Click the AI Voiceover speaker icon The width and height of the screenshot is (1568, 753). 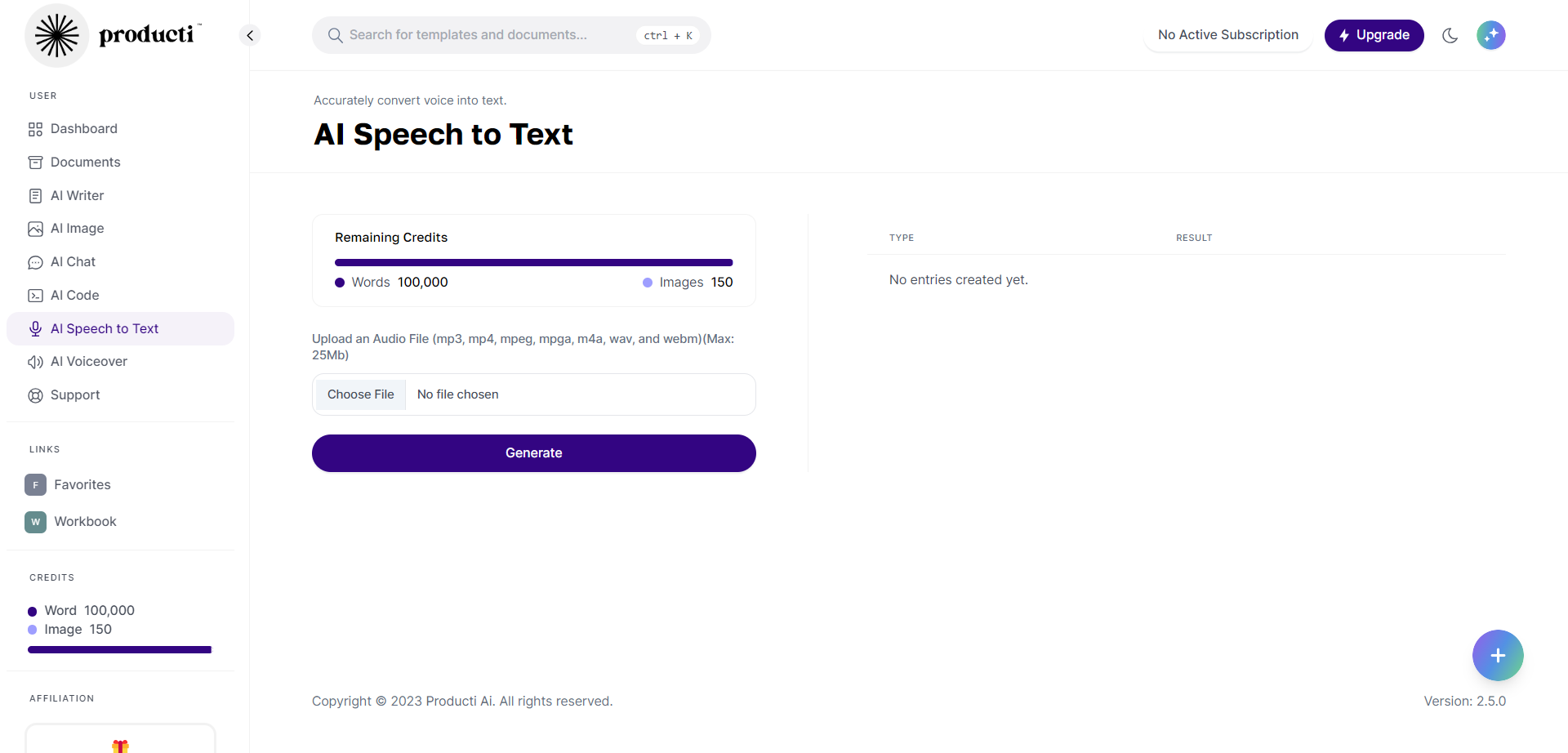[x=35, y=362]
